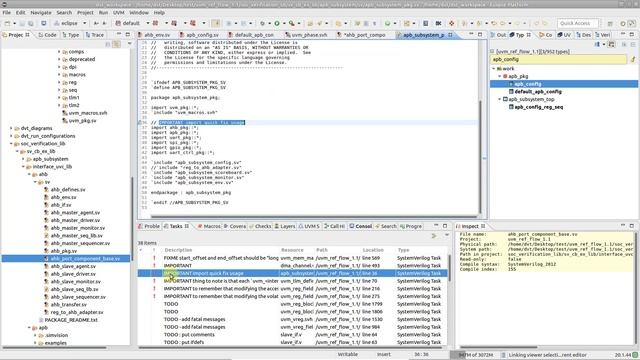Open the Macros tab in the bottom panel
The width and height of the screenshot is (640, 360).
(209, 226)
